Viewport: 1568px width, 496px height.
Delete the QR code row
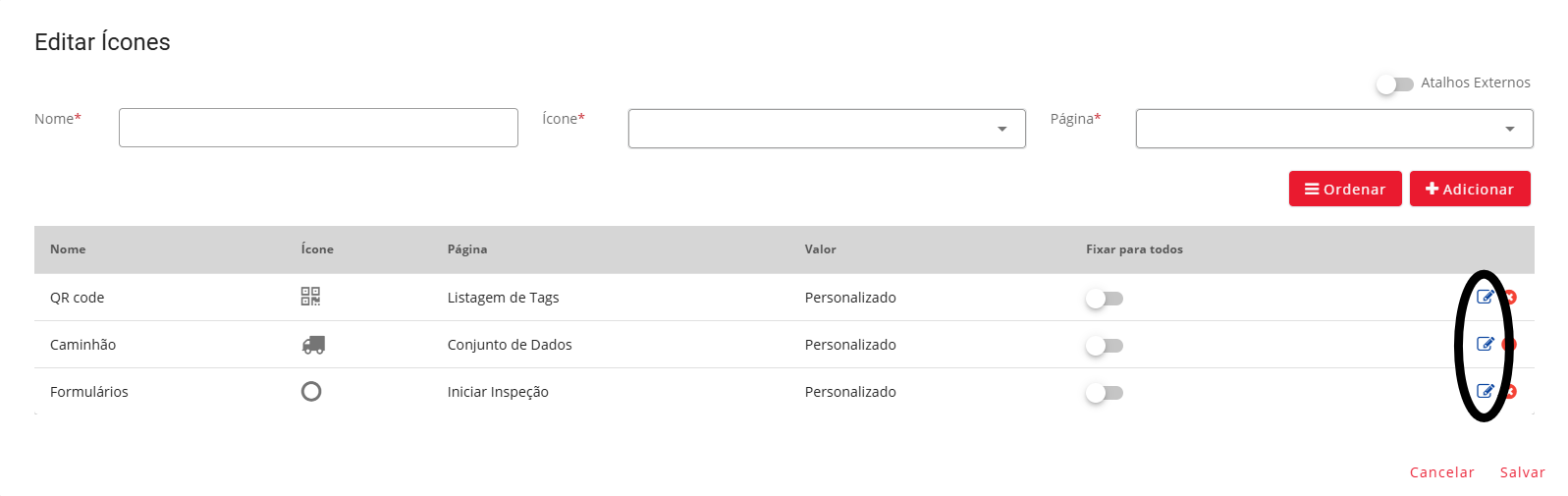pos(1510,297)
